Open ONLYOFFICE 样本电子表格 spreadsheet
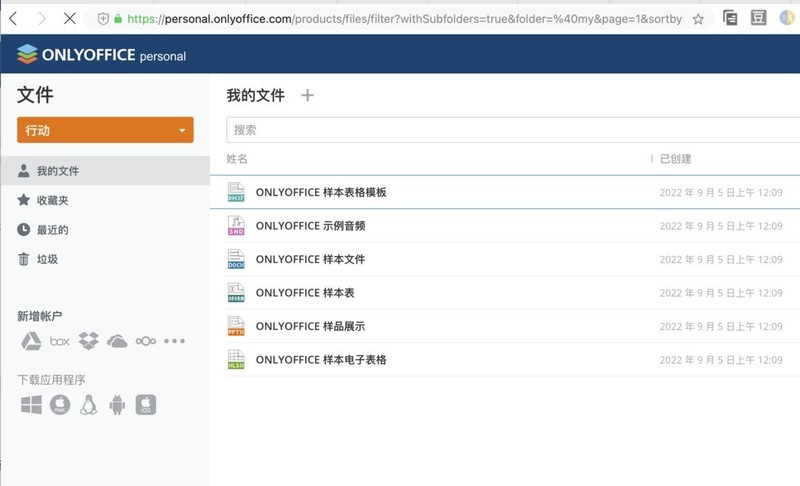This screenshot has width=800, height=486. pyautogui.click(x=321, y=360)
